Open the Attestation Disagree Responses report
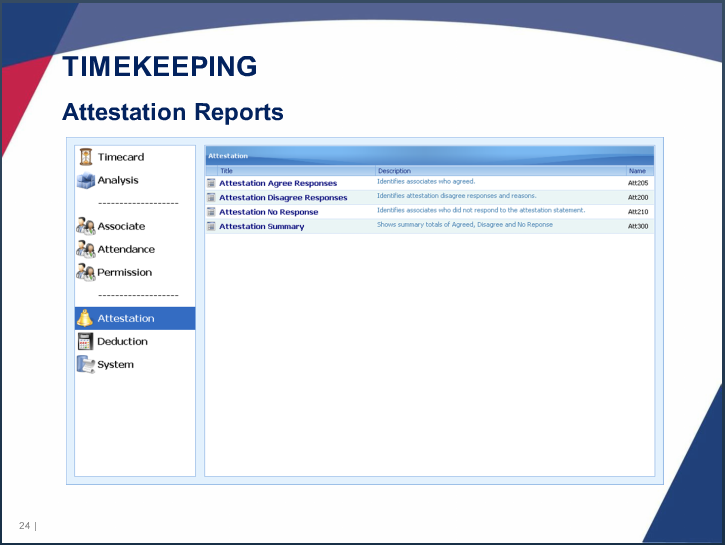 tap(283, 198)
